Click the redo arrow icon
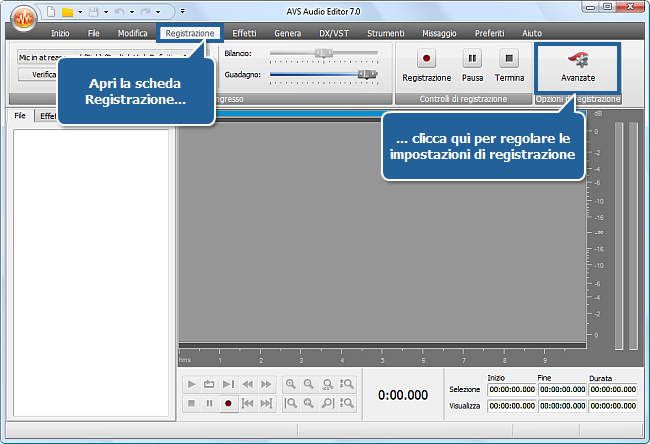 [x=146, y=12]
